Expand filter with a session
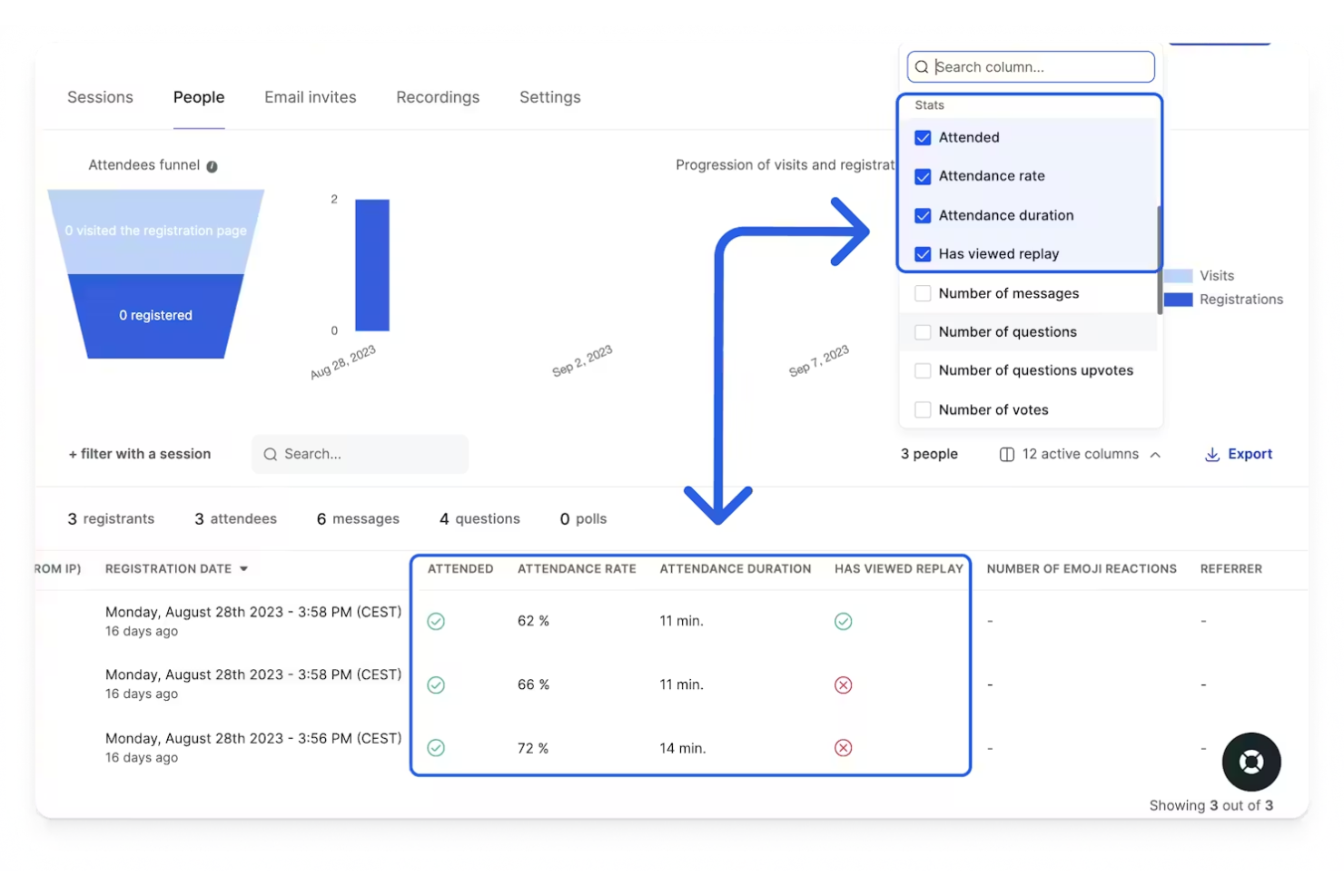 click(139, 454)
